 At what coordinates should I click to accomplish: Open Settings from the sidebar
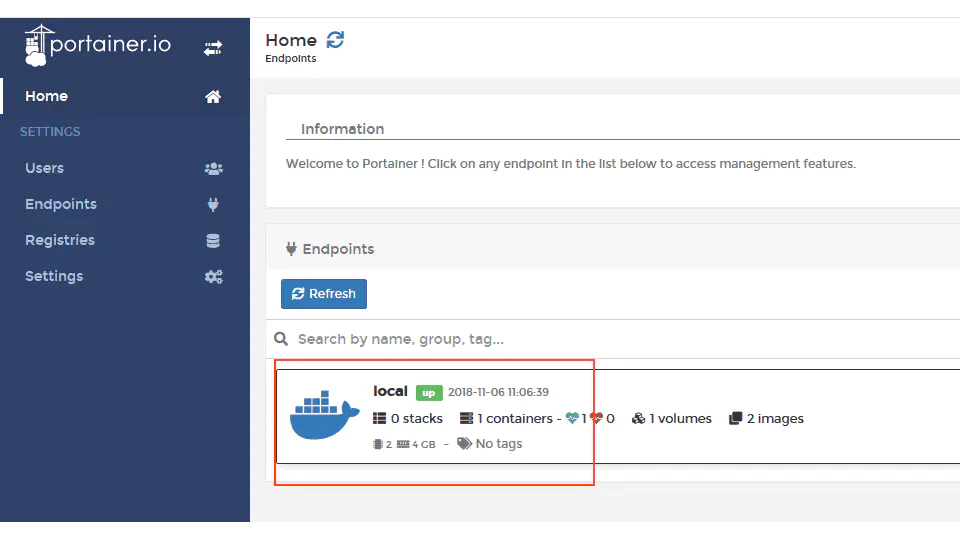(x=54, y=277)
